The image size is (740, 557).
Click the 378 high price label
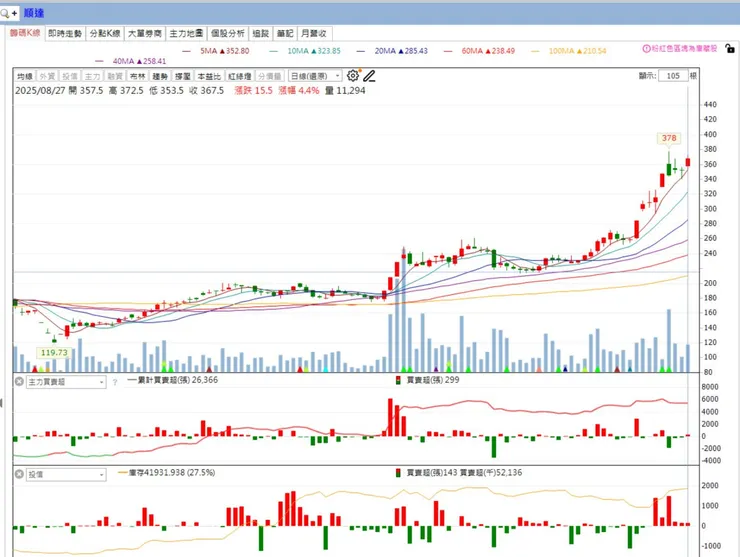(x=669, y=138)
